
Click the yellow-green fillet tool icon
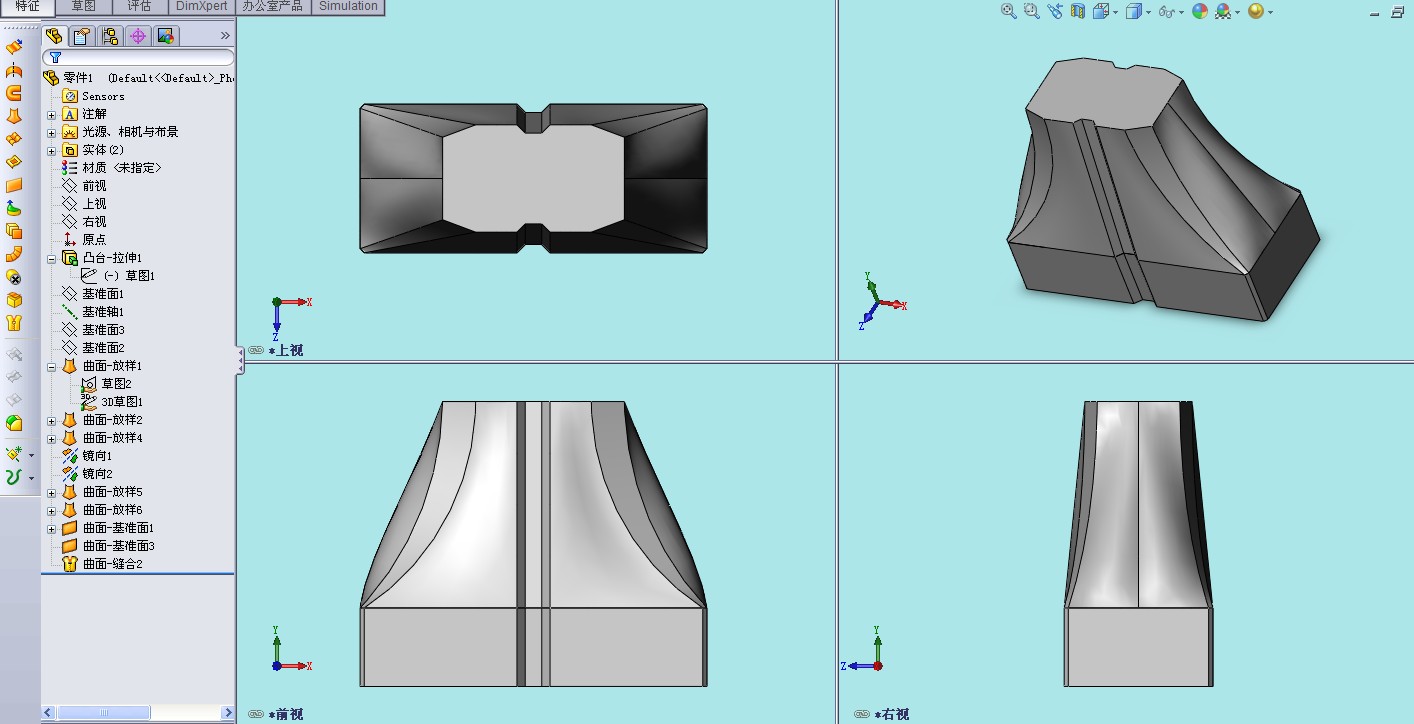[x=14, y=423]
